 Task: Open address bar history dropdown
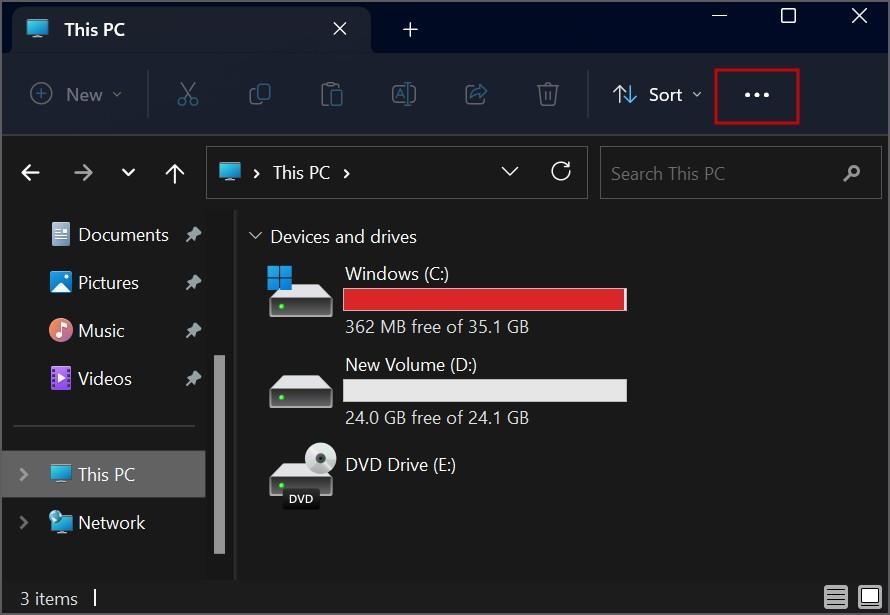(x=510, y=172)
